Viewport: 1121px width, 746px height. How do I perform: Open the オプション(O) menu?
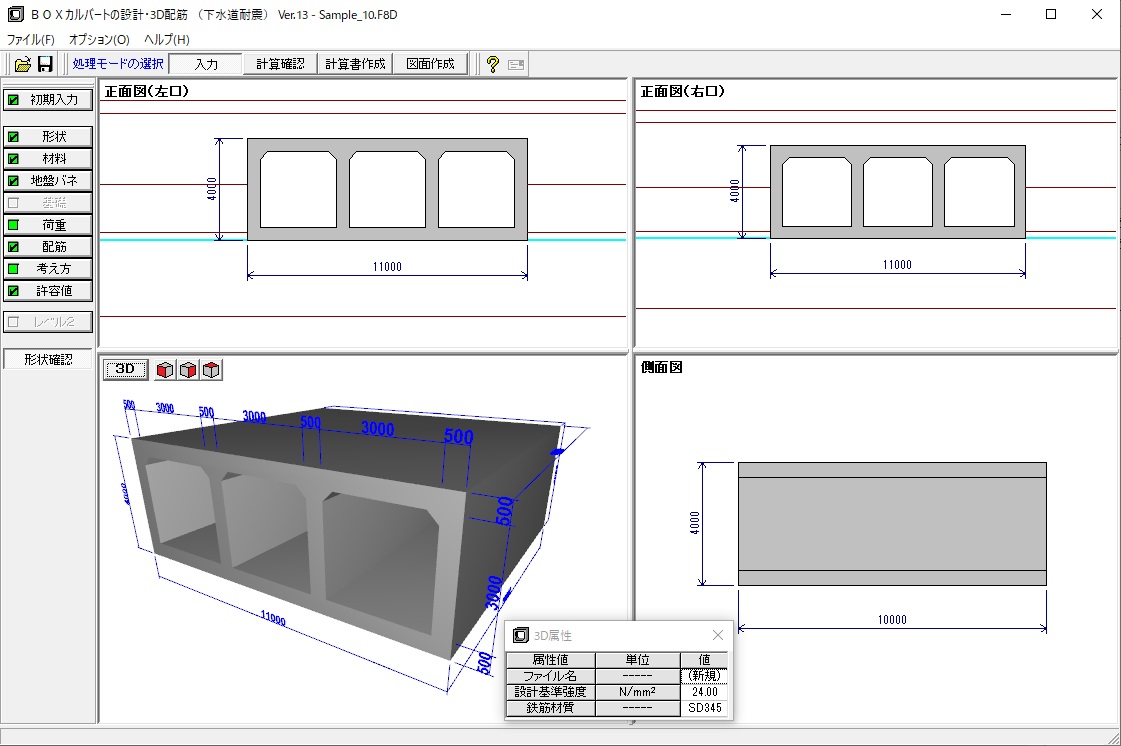coord(99,40)
